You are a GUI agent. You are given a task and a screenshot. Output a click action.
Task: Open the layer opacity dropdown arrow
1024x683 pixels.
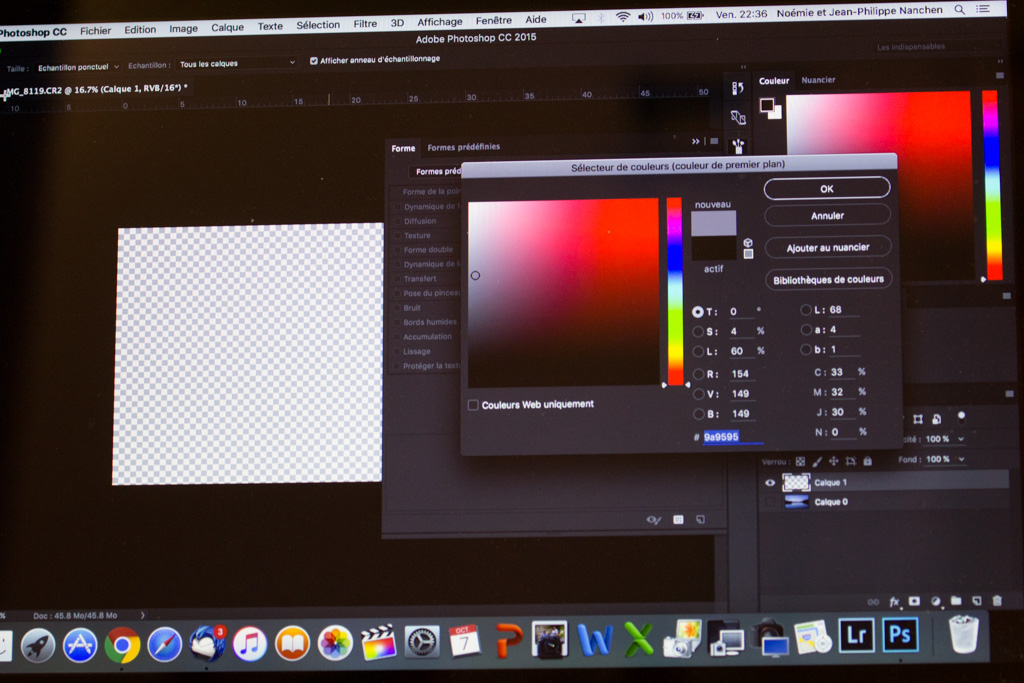pos(961,439)
